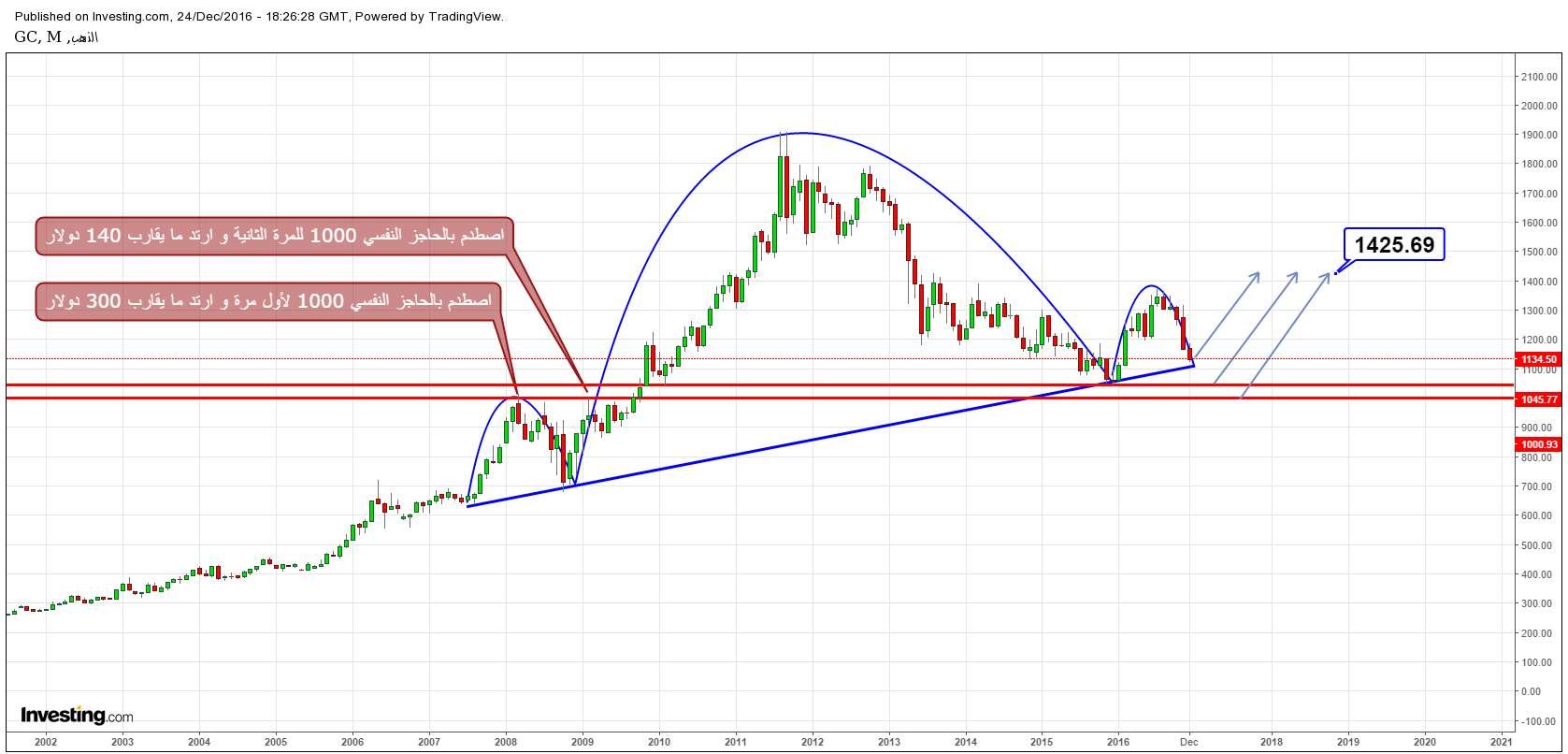Click the 2007 year label on time axis
The image size is (1568, 754).
tap(429, 741)
